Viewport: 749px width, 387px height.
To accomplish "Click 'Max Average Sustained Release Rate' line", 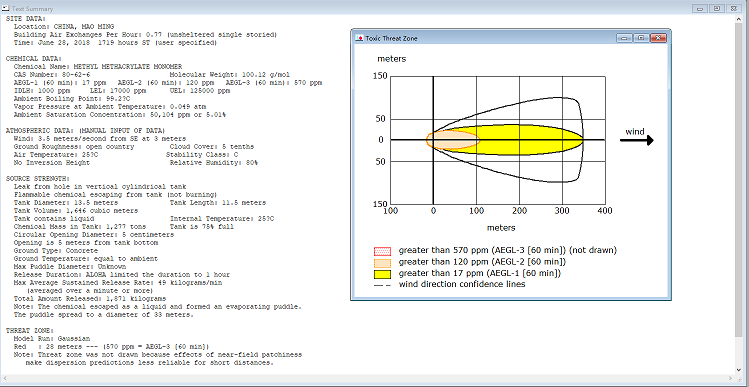I will click(x=118, y=283).
